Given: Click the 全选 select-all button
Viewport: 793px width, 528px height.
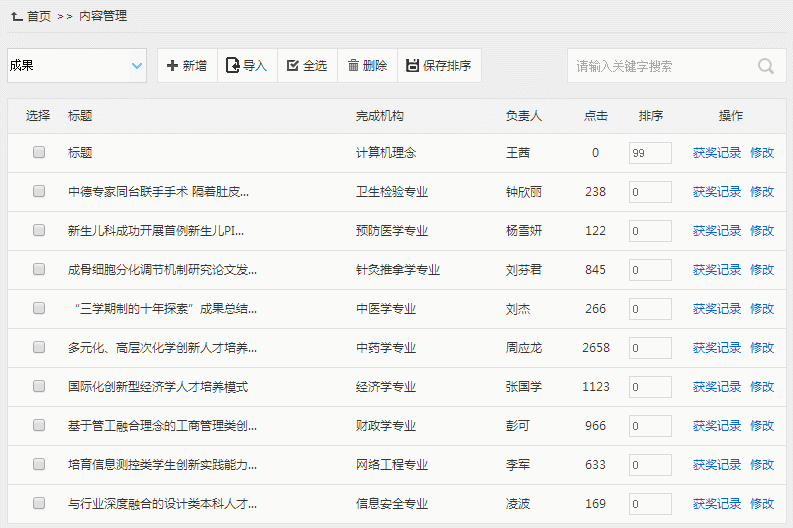Looking at the screenshot, I should (307, 66).
